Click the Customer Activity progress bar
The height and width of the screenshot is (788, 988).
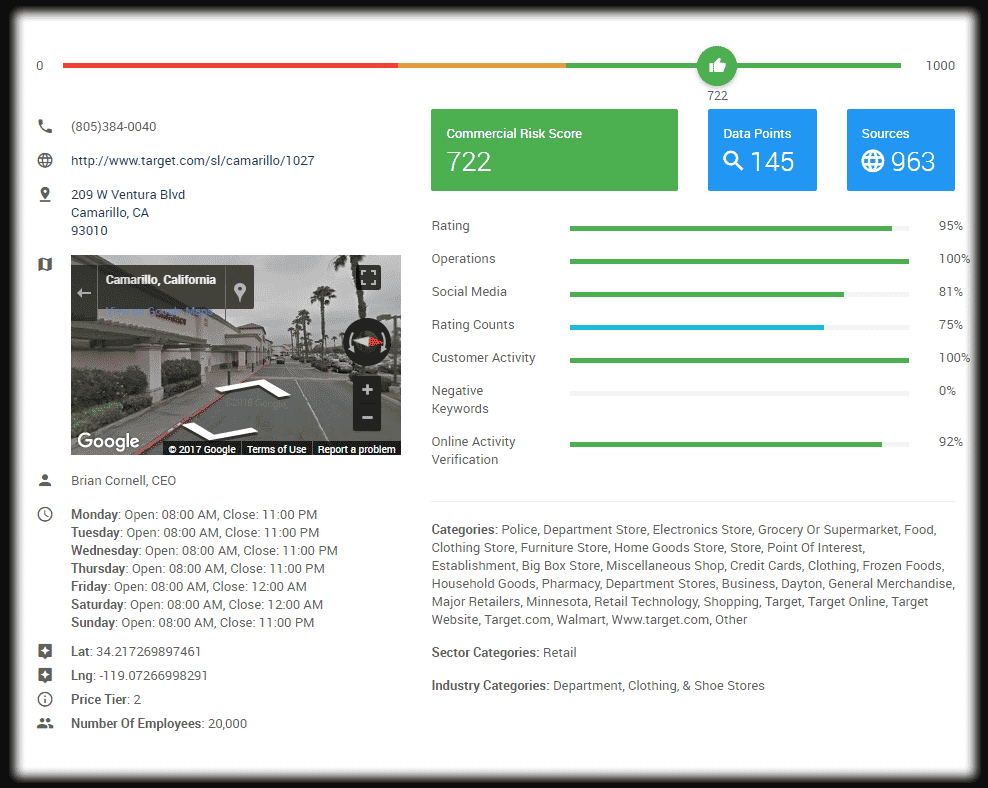point(739,360)
